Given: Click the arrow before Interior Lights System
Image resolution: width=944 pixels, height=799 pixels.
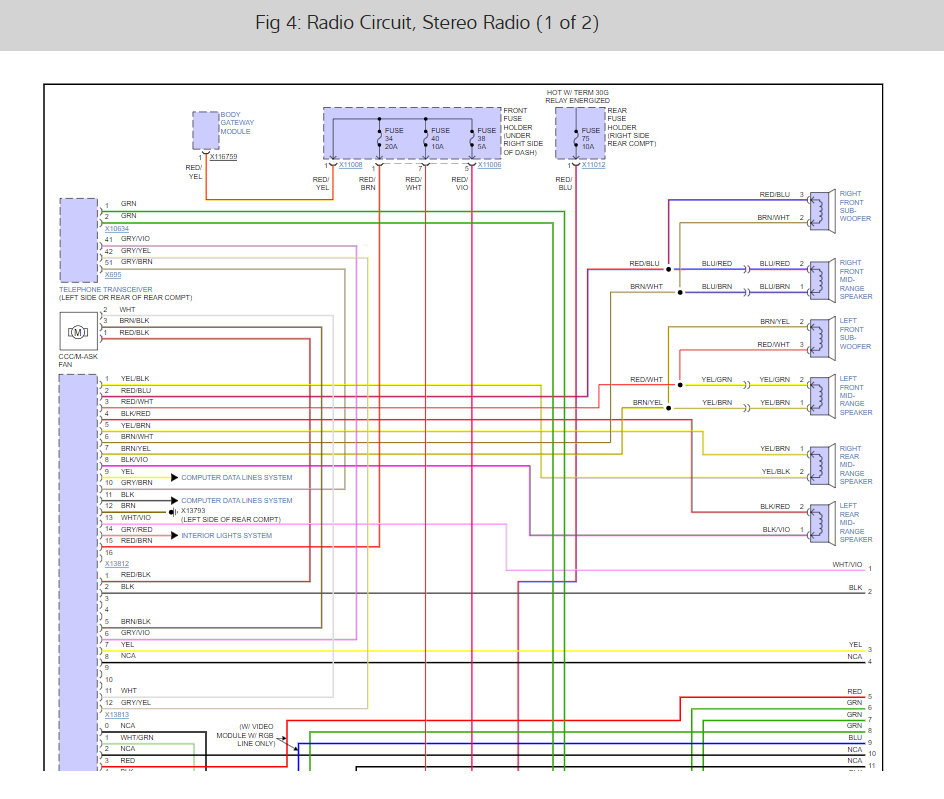Looking at the screenshot, I should tap(175, 535).
